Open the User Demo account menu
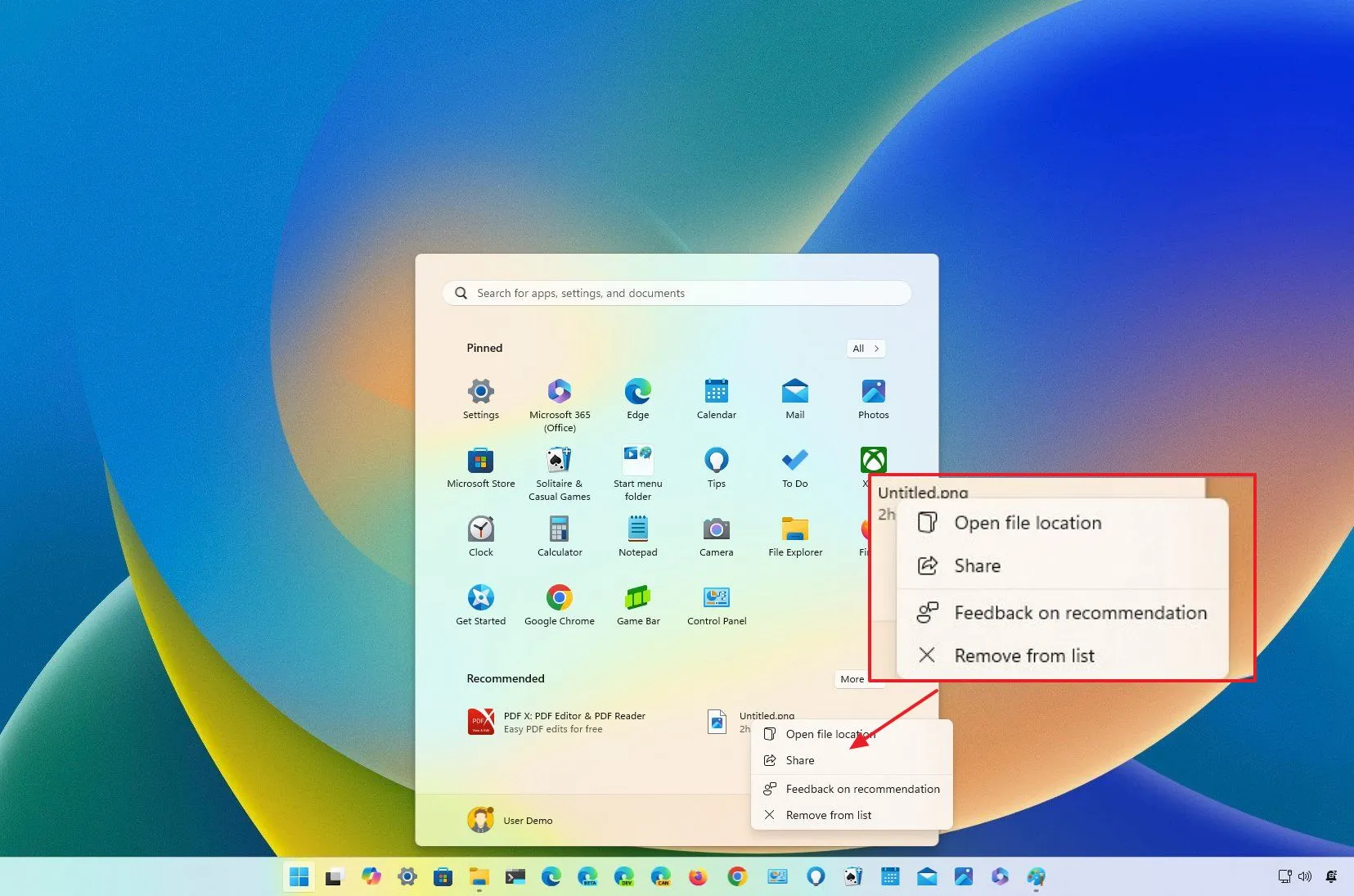 point(511,820)
